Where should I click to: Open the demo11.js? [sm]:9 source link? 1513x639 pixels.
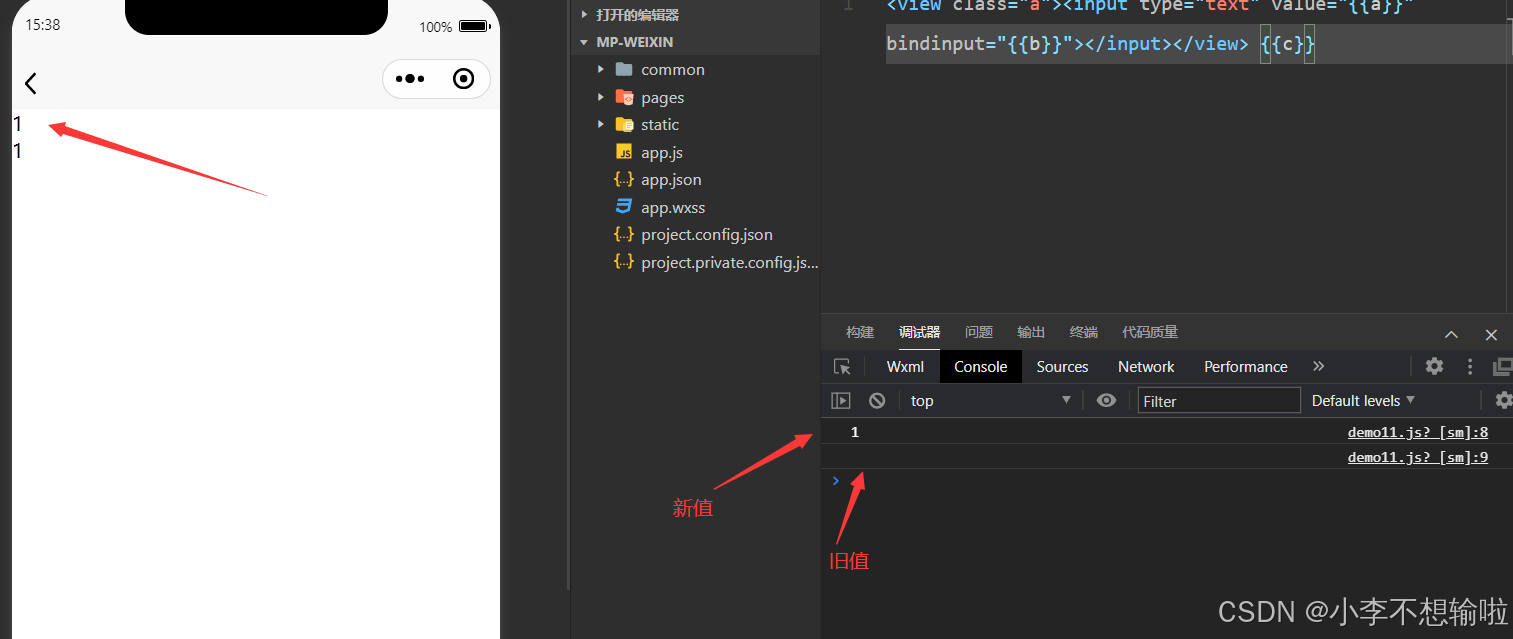coord(1418,457)
